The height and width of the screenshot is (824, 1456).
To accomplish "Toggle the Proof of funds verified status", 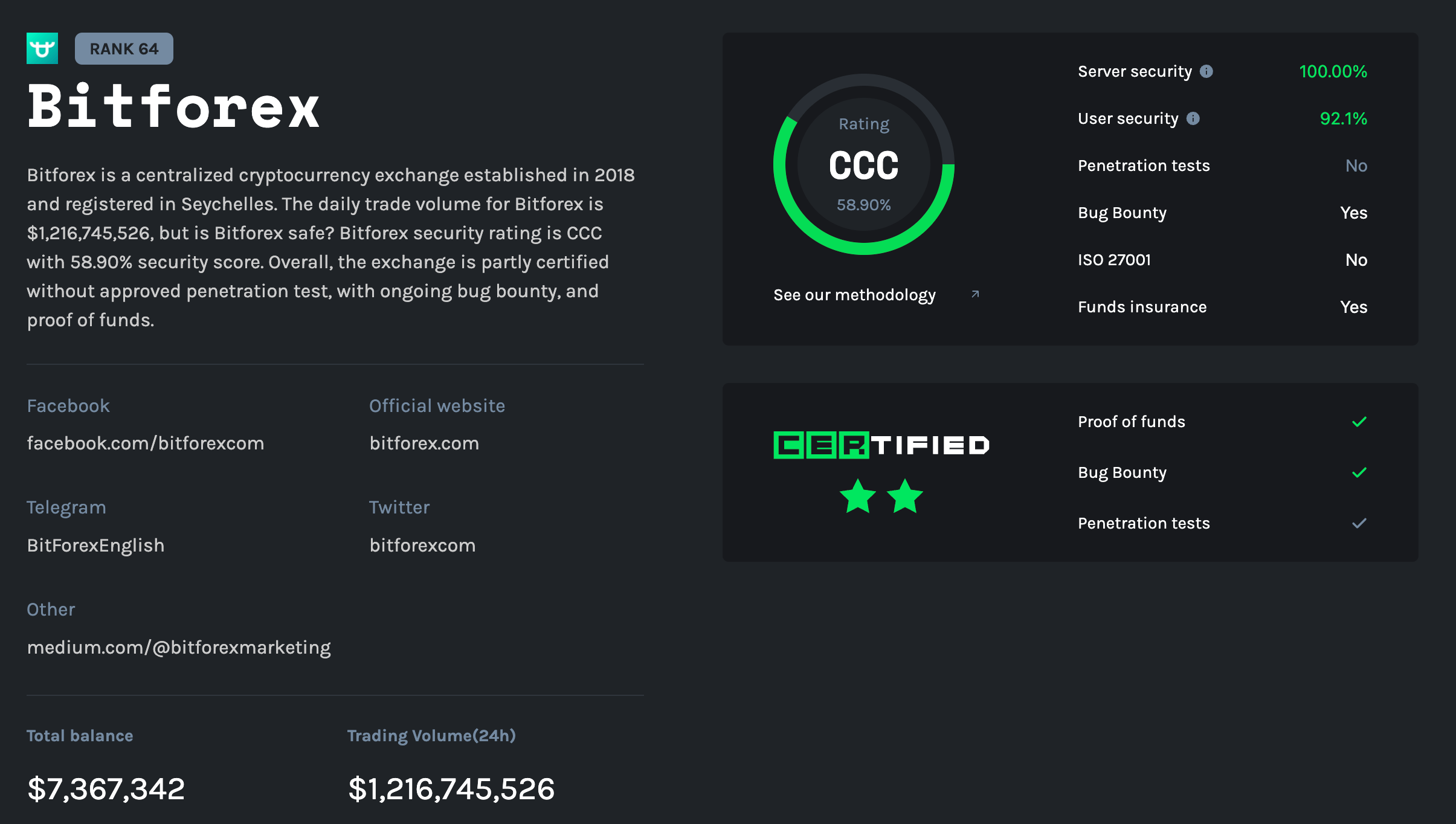I will point(1357,421).
